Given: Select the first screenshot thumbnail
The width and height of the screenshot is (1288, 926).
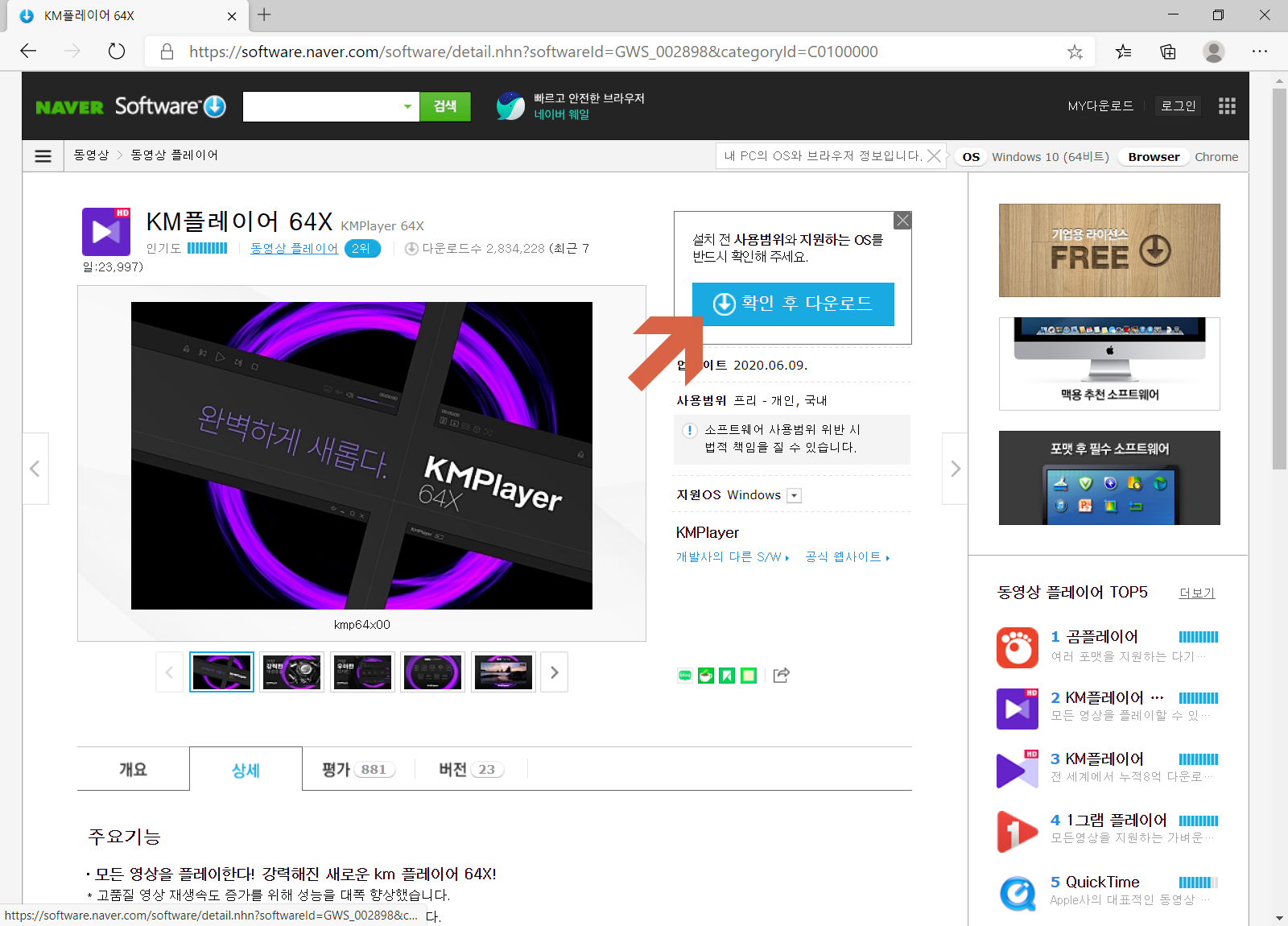Looking at the screenshot, I should [221, 672].
